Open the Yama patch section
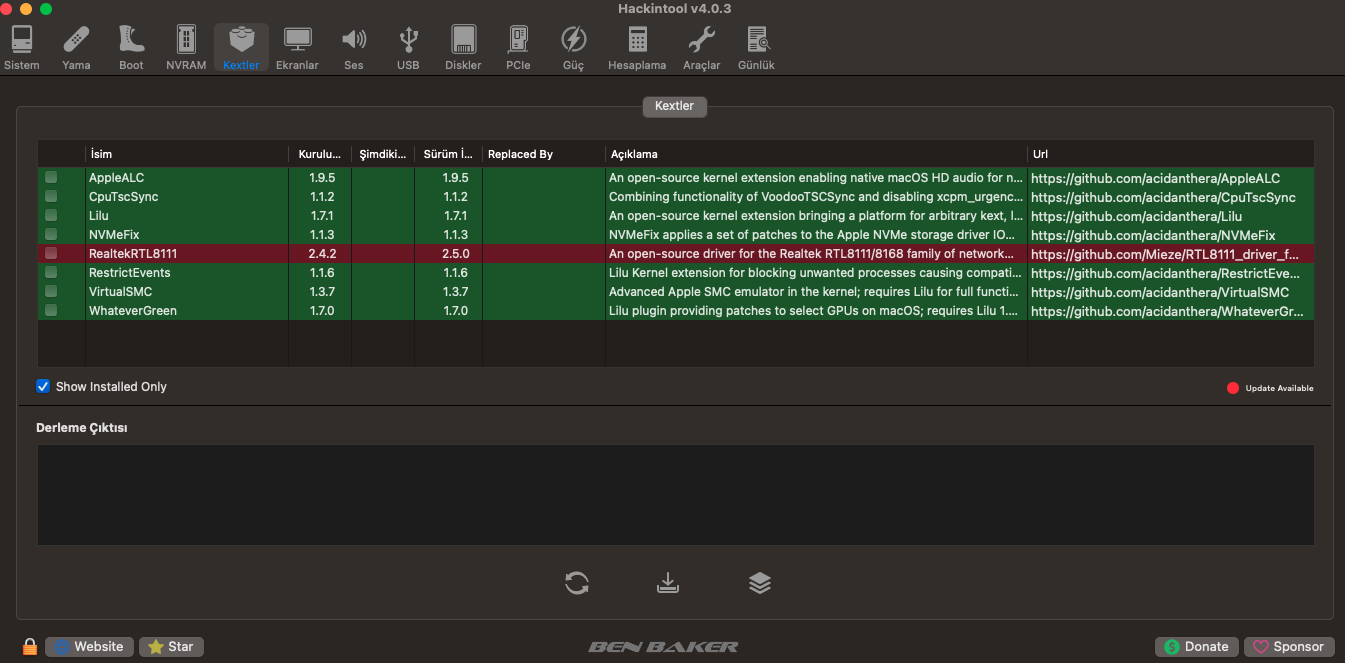The height and width of the screenshot is (663, 1345). tap(76, 47)
